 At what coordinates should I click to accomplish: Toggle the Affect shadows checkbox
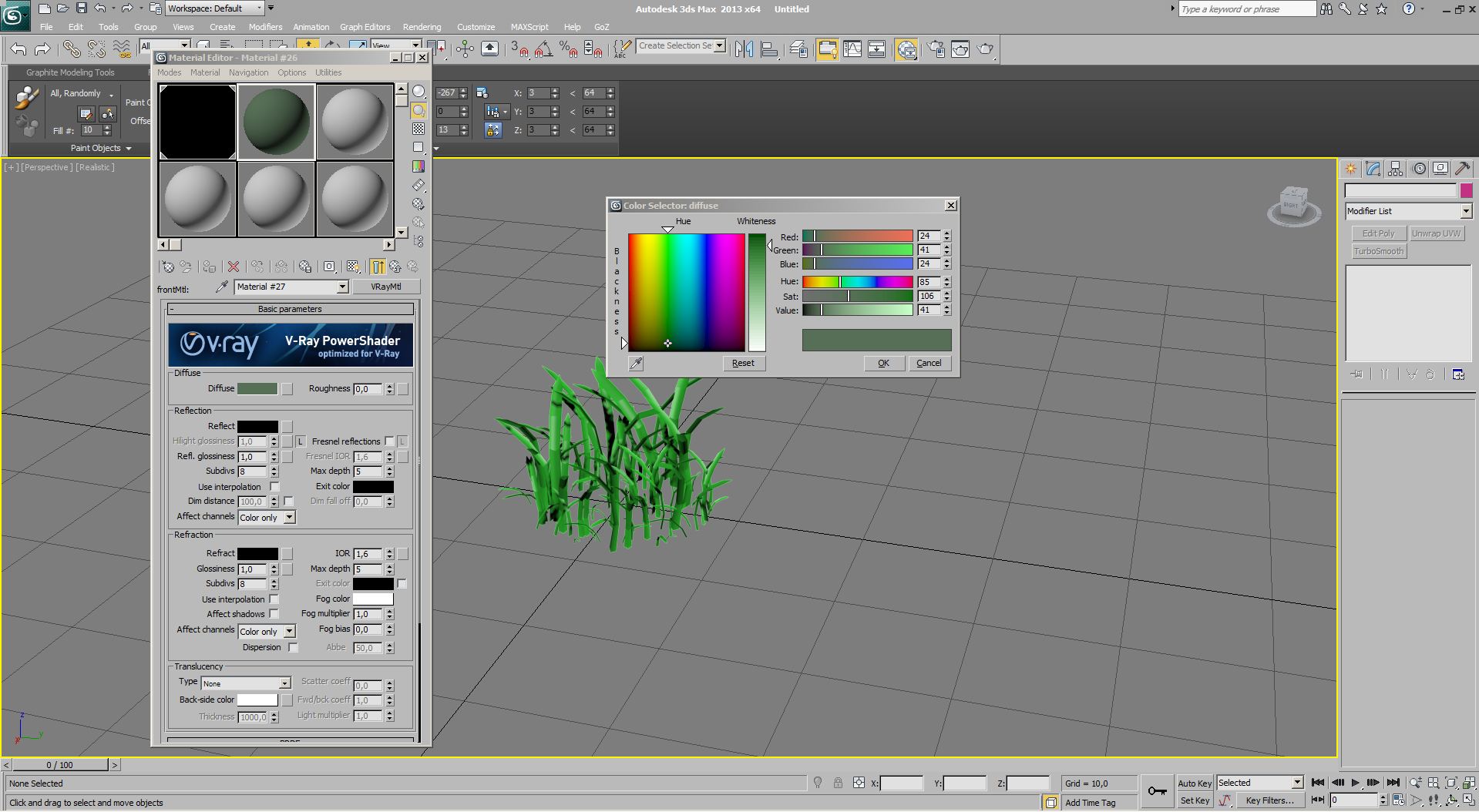pos(274,614)
